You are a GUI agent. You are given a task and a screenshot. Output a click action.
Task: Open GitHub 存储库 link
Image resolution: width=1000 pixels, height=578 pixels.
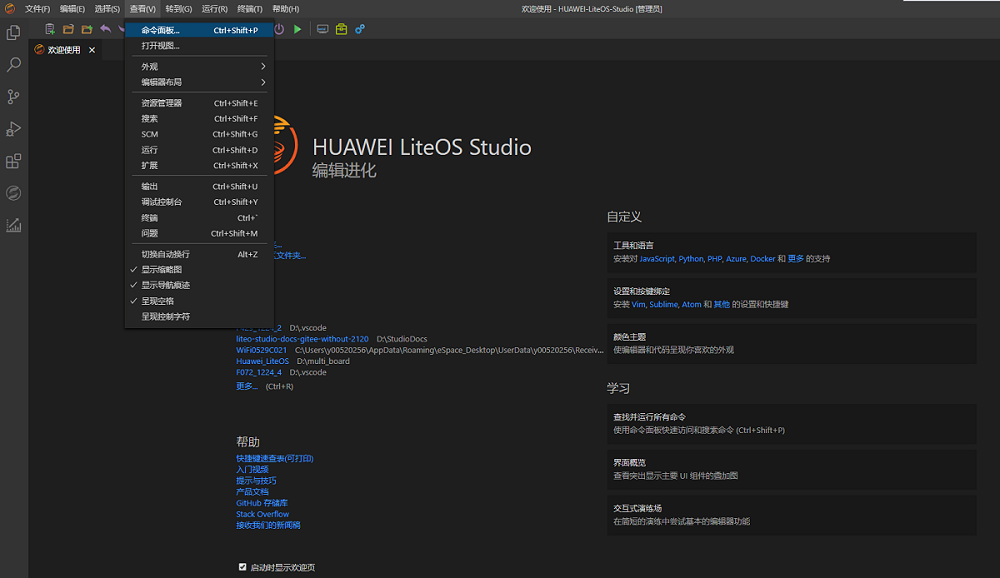[x=261, y=503]
